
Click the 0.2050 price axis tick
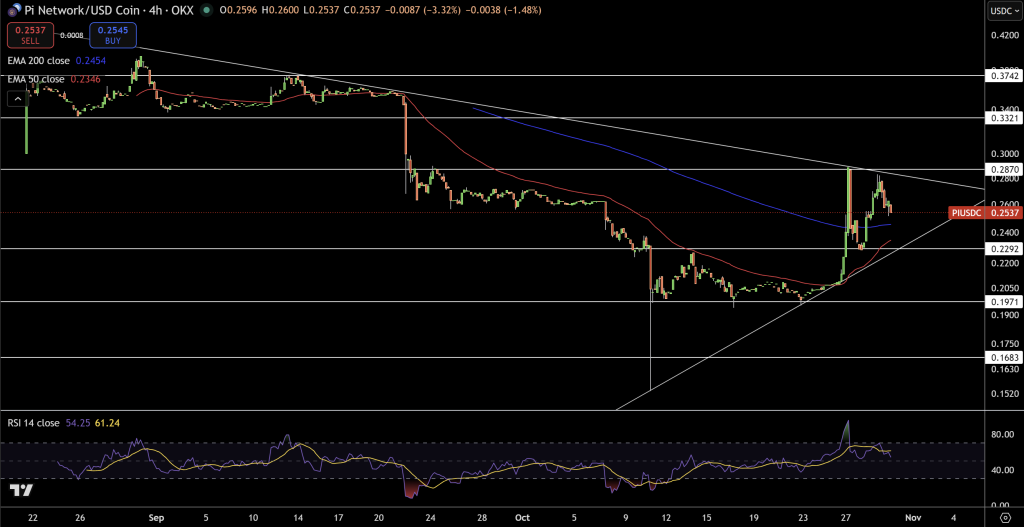point(1003,288)
